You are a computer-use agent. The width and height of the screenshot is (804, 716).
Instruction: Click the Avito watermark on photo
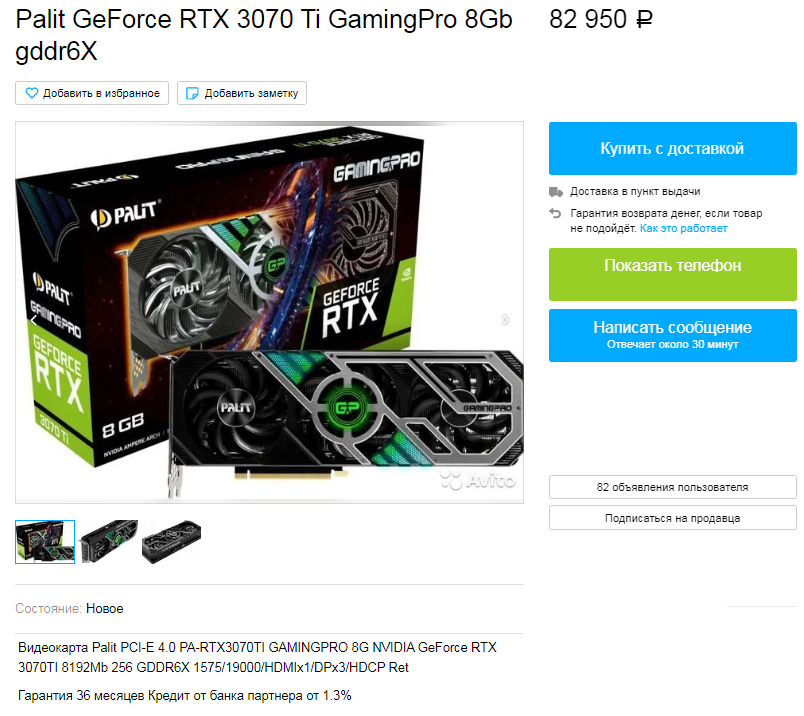click(x=478, y=480)
